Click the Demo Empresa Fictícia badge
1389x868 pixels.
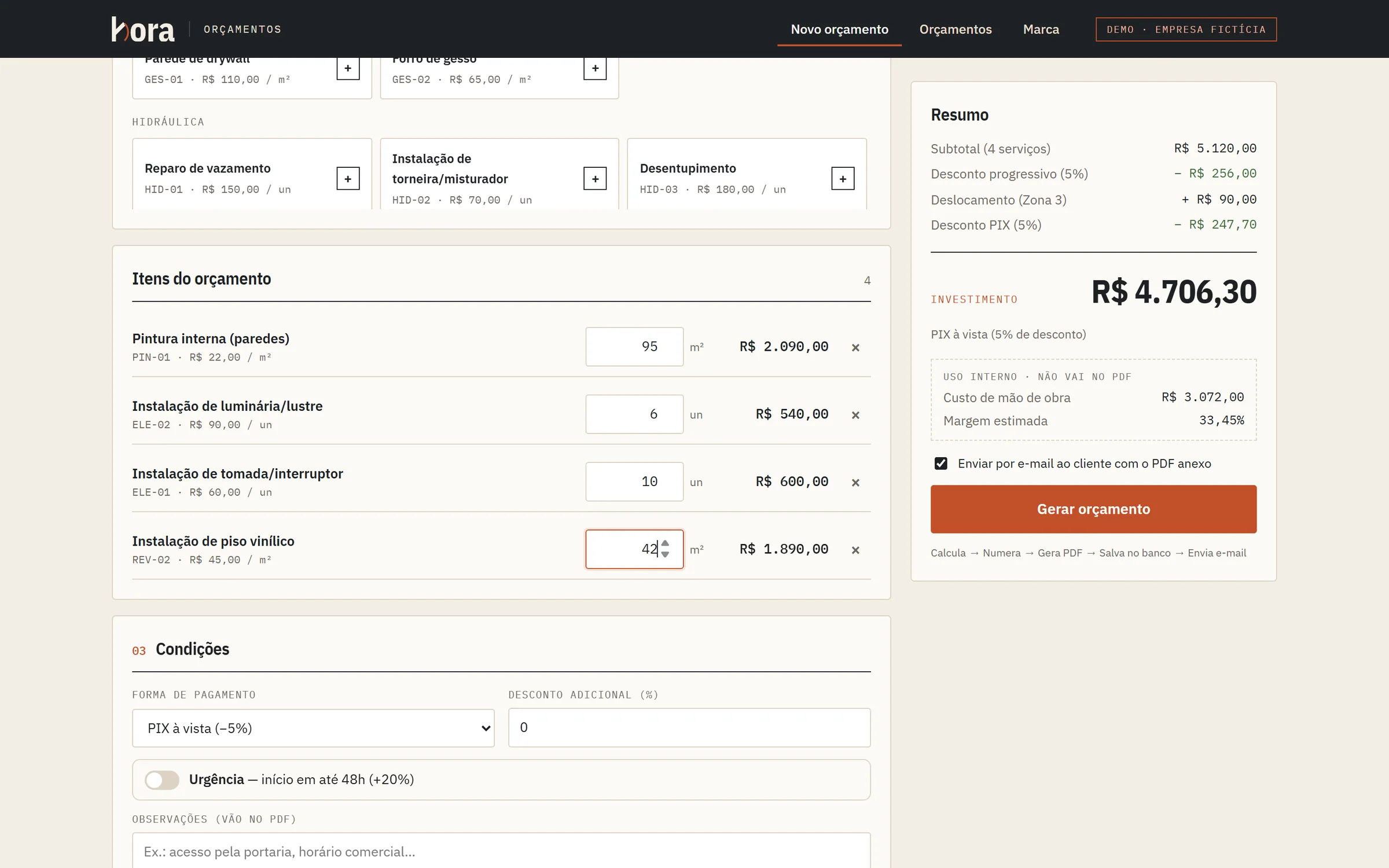tap(1186, 30)
